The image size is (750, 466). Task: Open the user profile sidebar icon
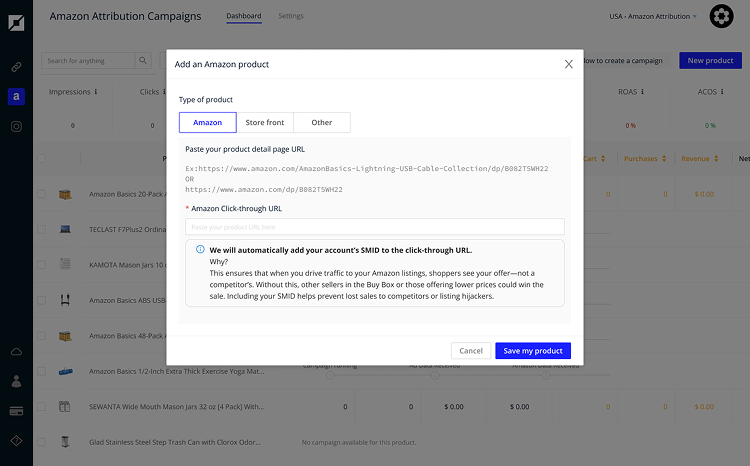pos(16,381)
